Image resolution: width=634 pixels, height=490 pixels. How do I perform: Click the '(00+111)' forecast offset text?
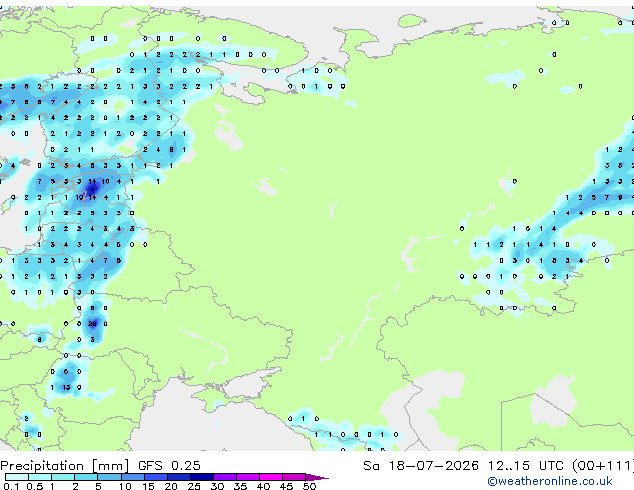(603, 466)
